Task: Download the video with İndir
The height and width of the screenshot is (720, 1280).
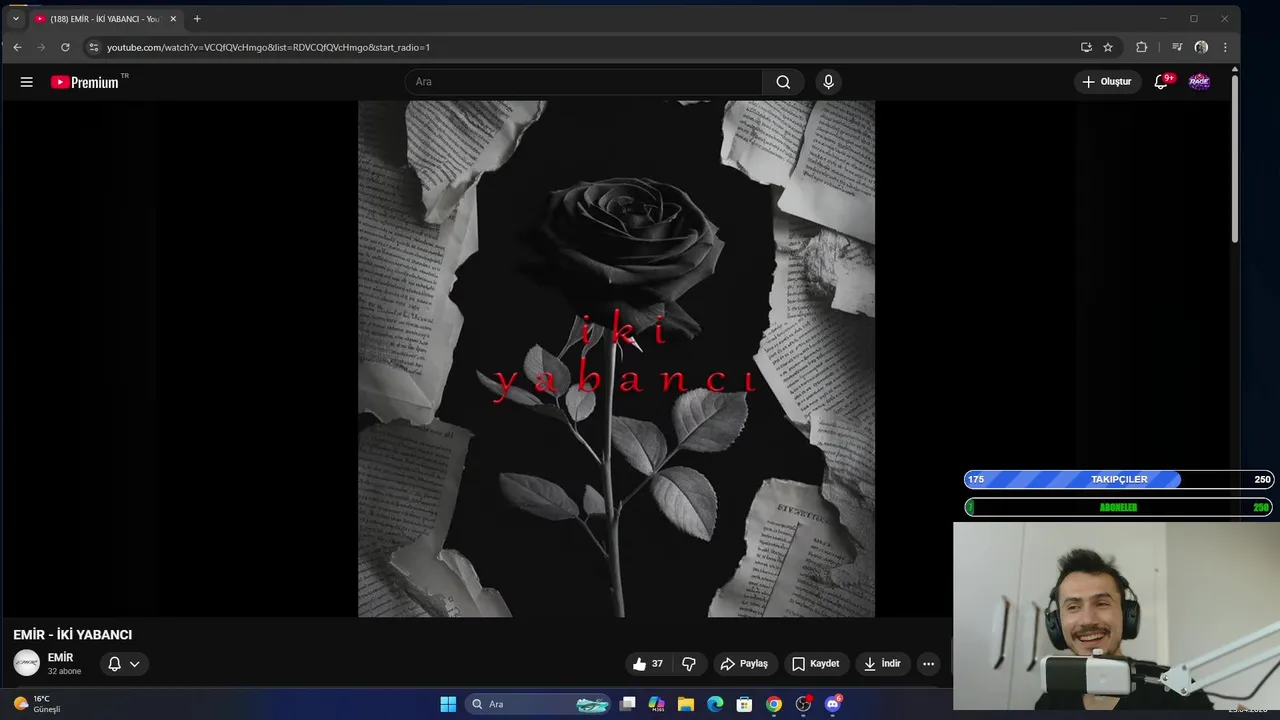Action: (x=882, y=664)
